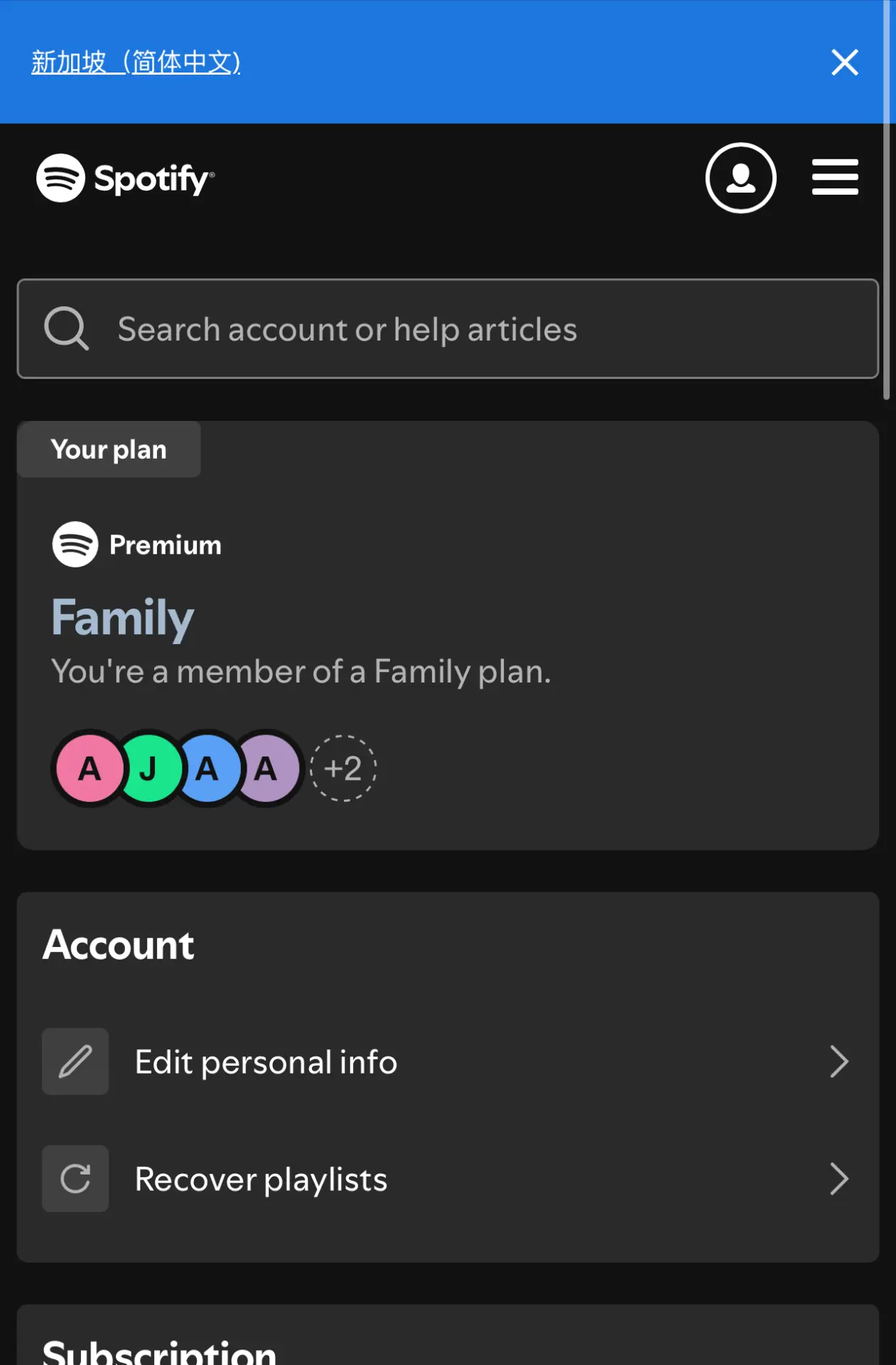The image size is (896, 1365).
Task: Select the pink A member avatar
Action: coord(90,769)
